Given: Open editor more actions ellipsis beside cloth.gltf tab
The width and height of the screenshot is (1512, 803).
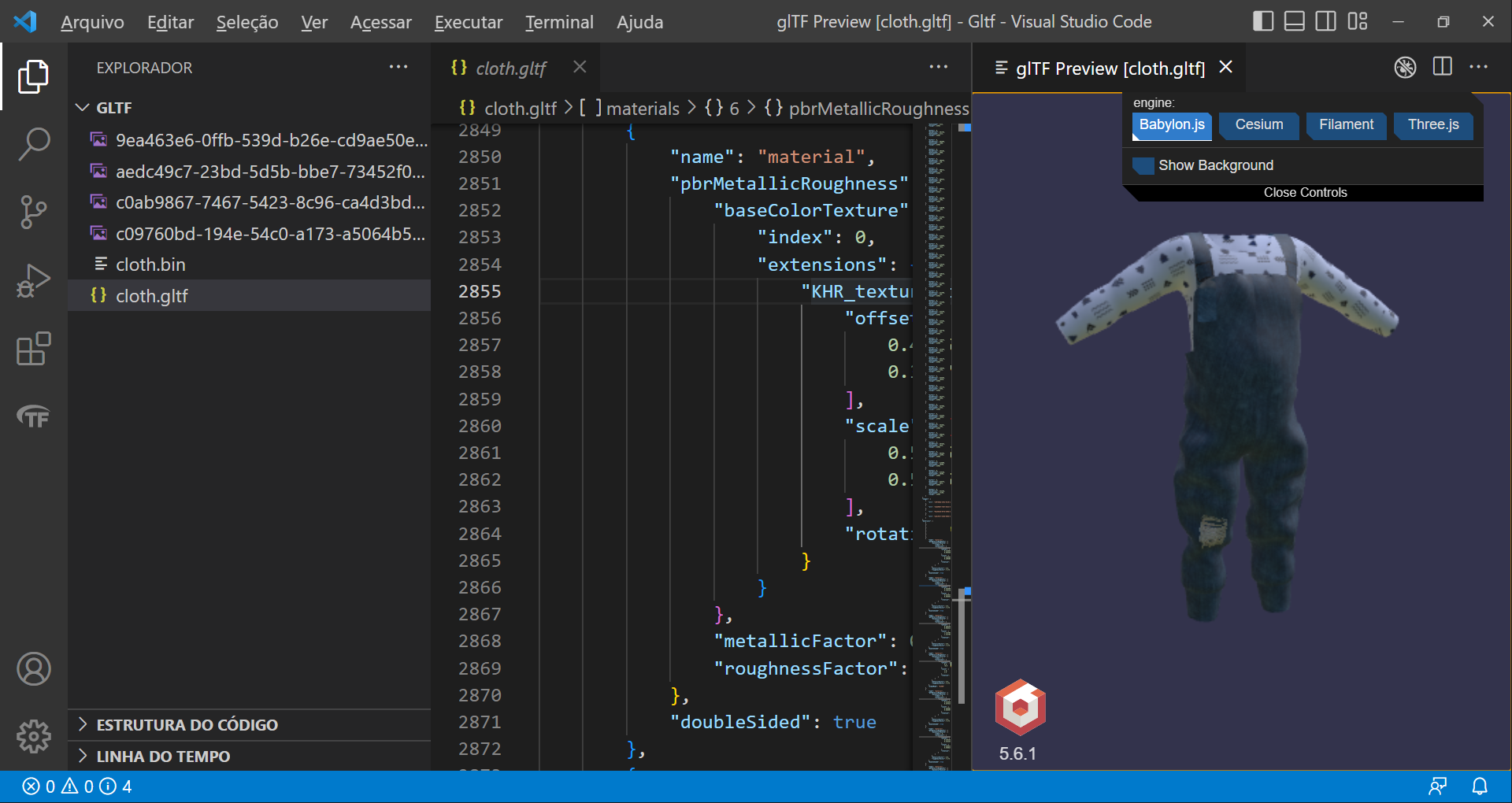Looking at the screenshot, I should (x=938, y=67).
